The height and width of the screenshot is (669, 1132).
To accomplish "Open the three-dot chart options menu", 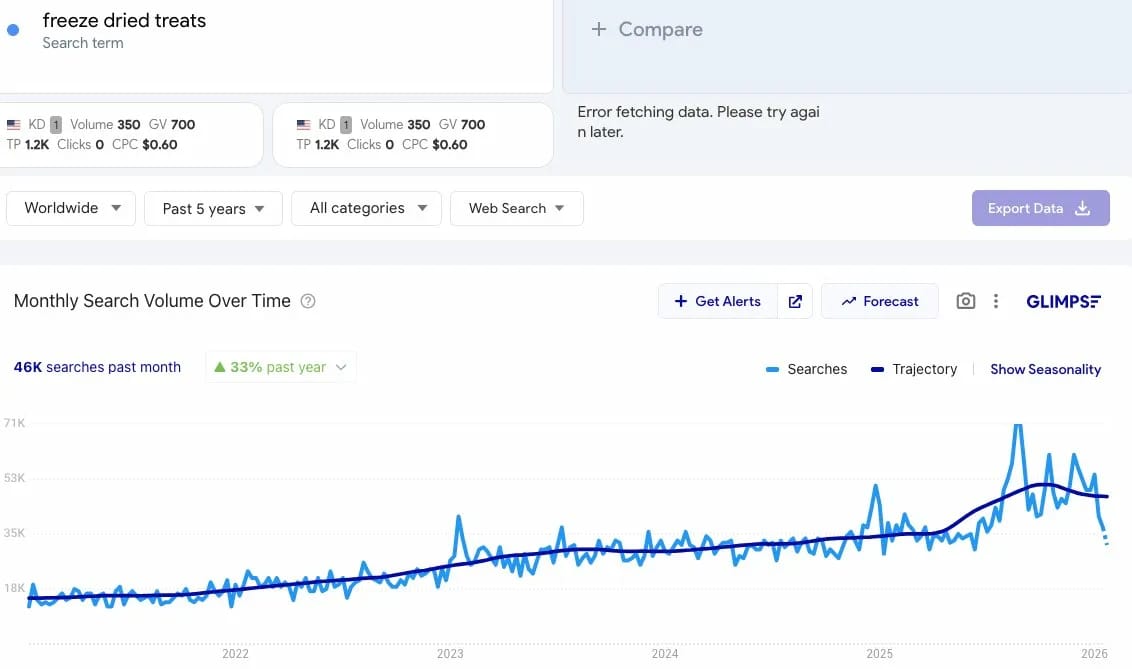I will (x=996, y=301).
